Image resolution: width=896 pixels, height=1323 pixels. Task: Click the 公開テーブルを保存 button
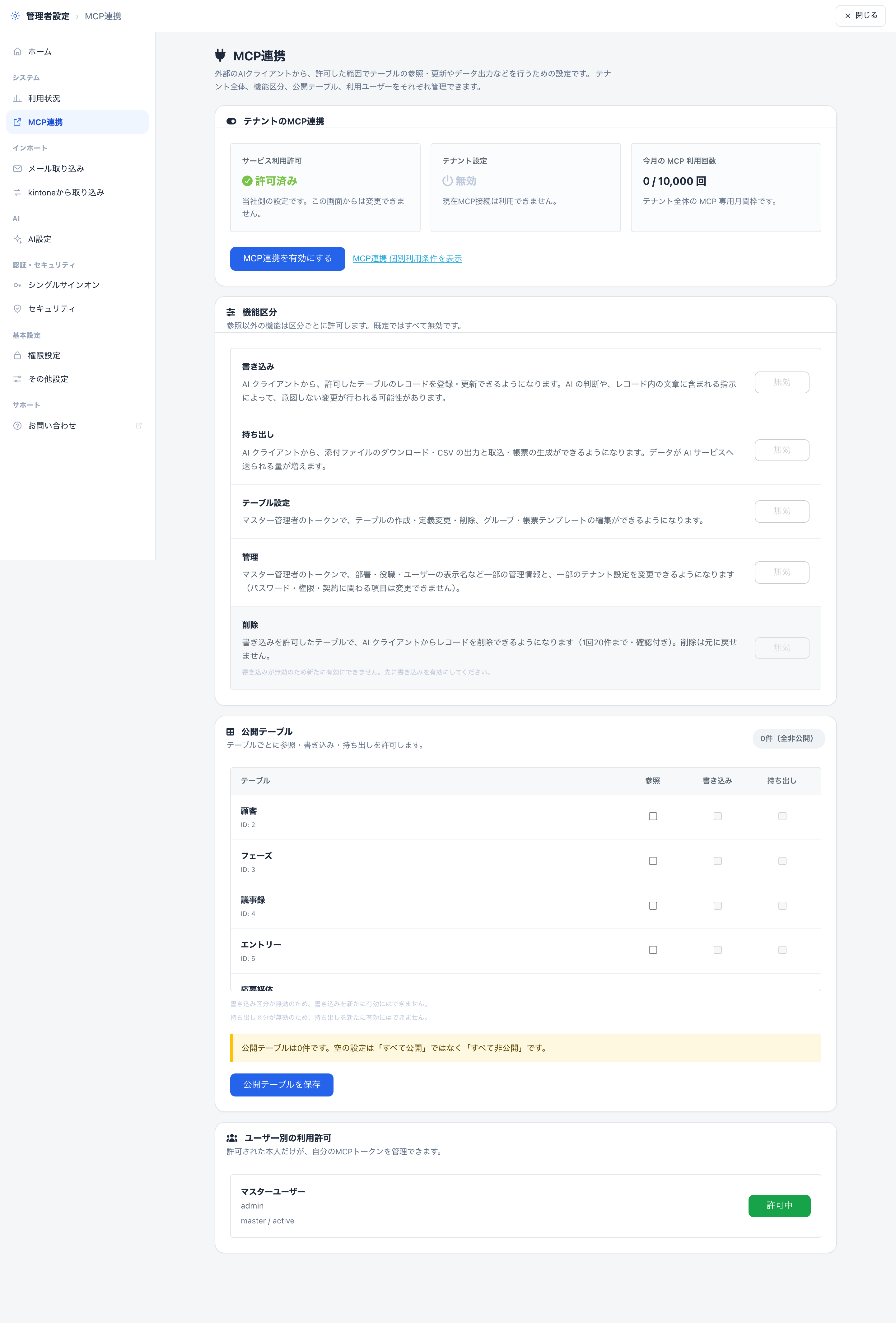pos(282,1084)
